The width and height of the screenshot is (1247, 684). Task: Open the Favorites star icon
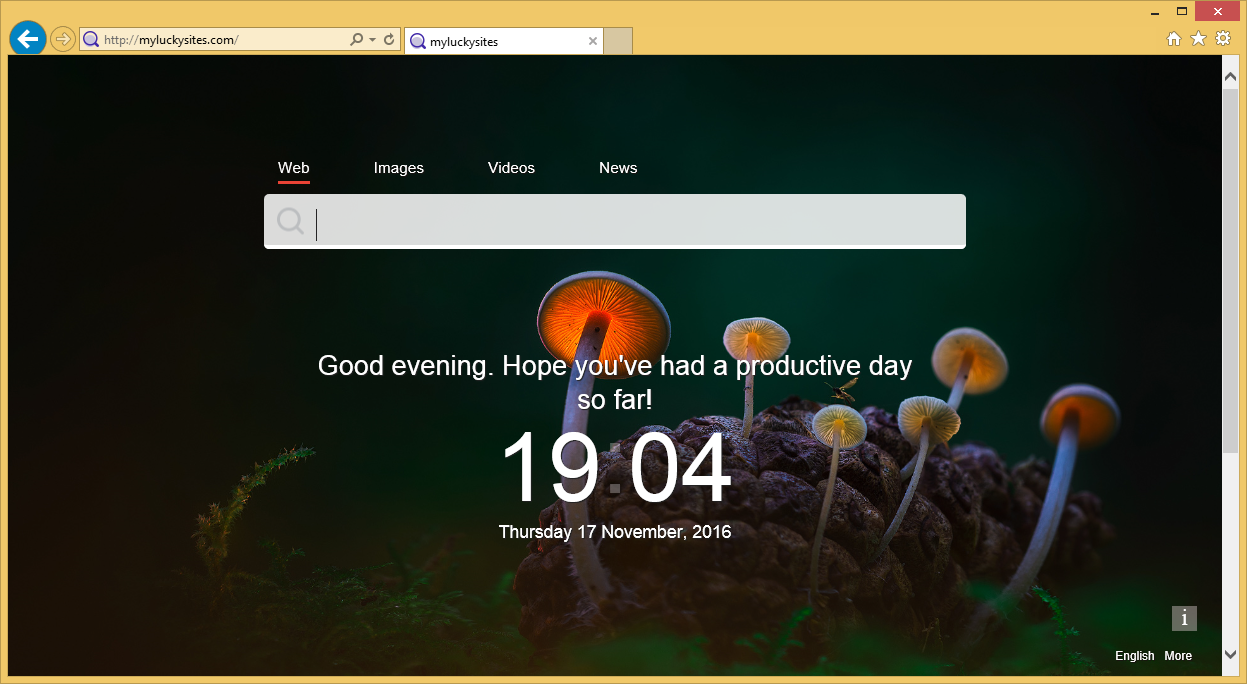coord(1198,39)
